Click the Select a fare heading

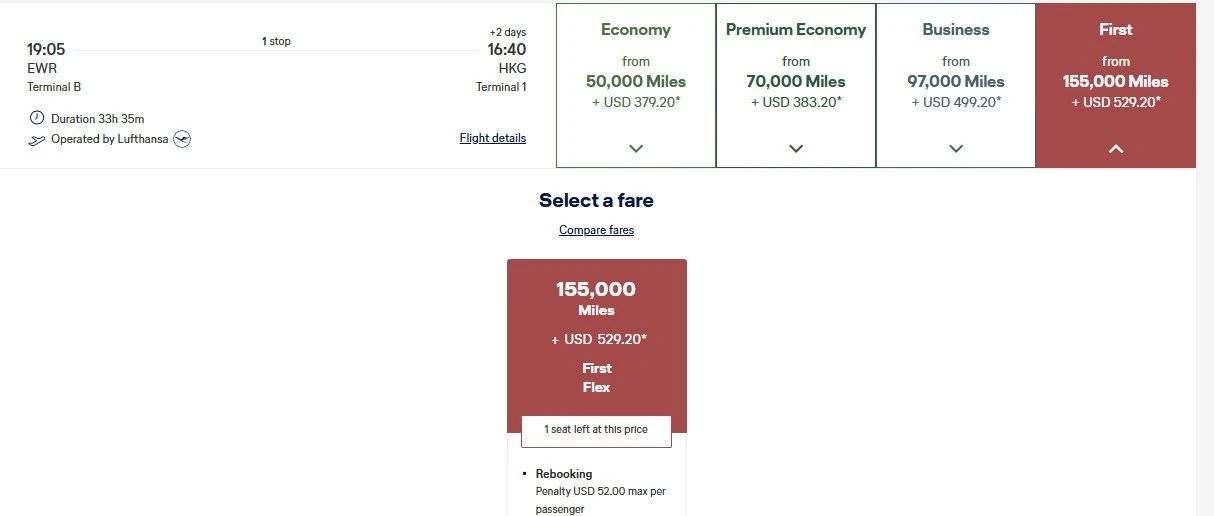pos(596,200)
